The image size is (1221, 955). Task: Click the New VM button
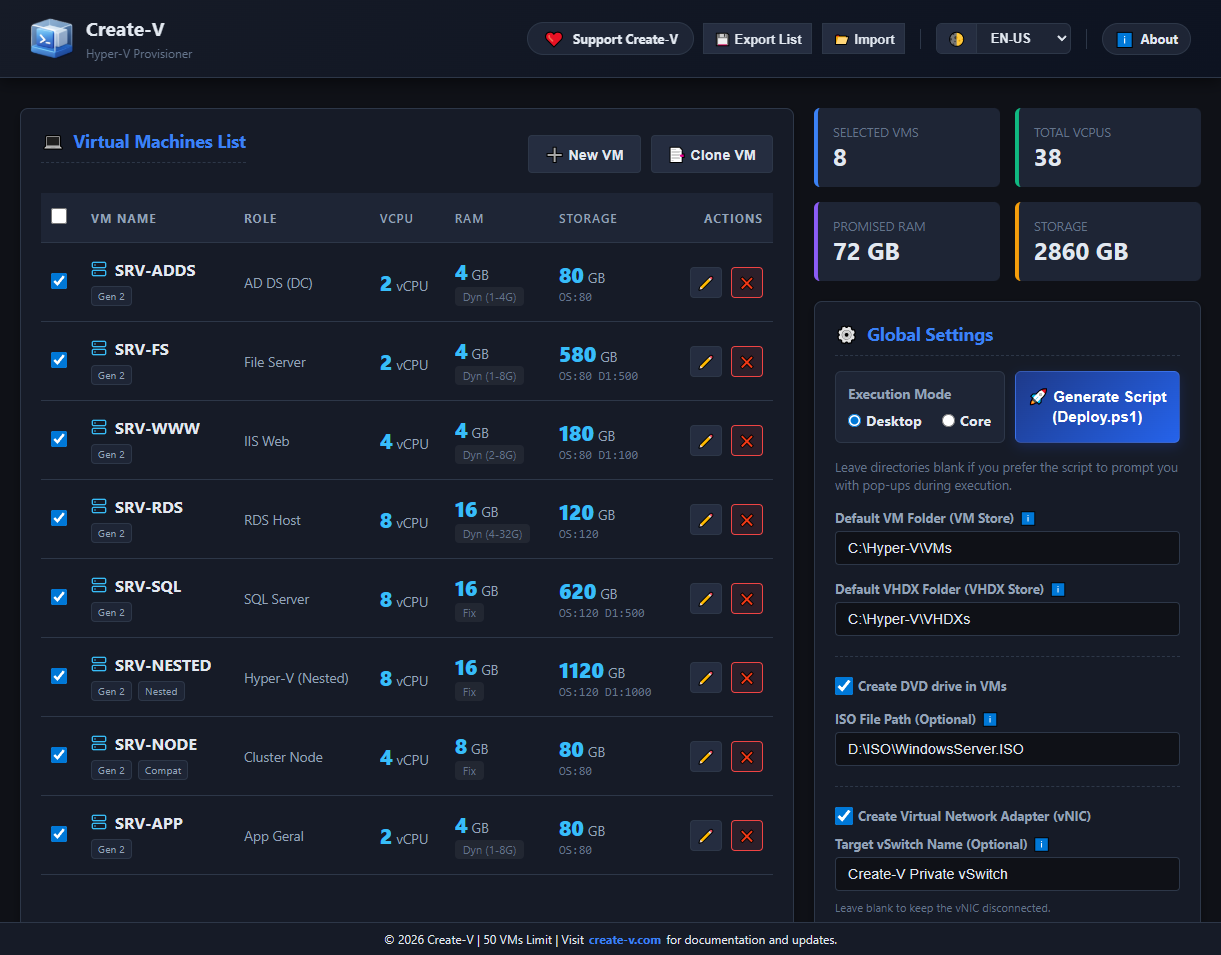tap(584, 155)
